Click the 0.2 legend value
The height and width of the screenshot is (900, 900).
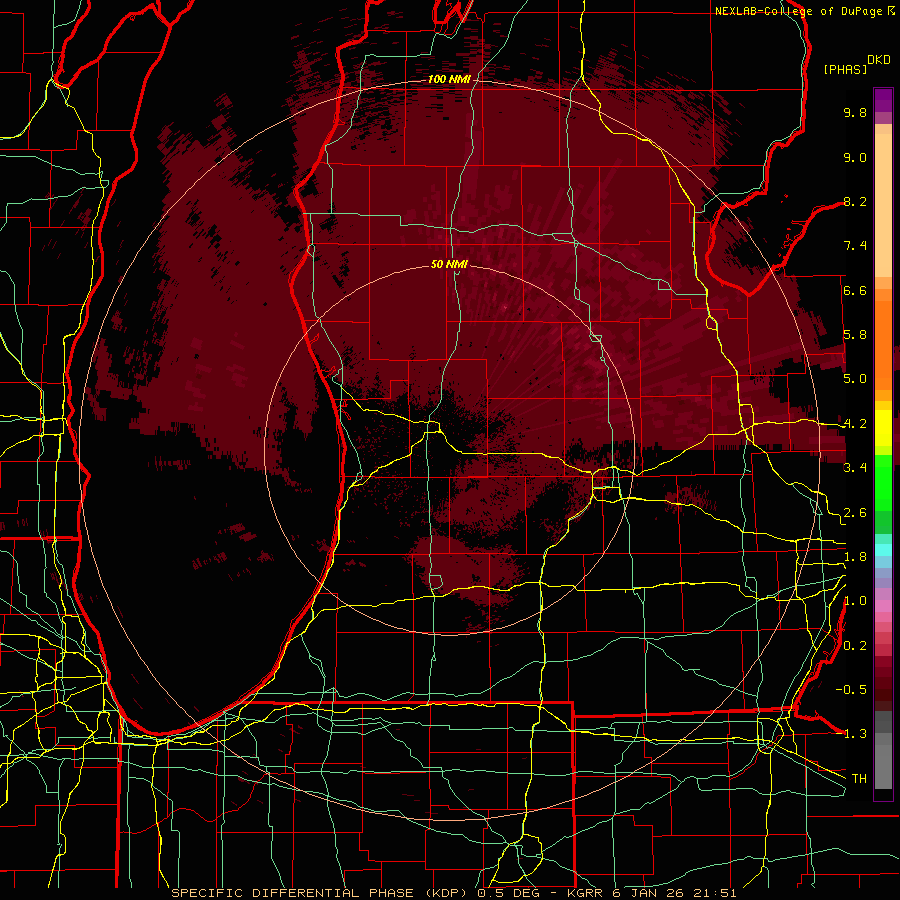click(x=855, y=646)
